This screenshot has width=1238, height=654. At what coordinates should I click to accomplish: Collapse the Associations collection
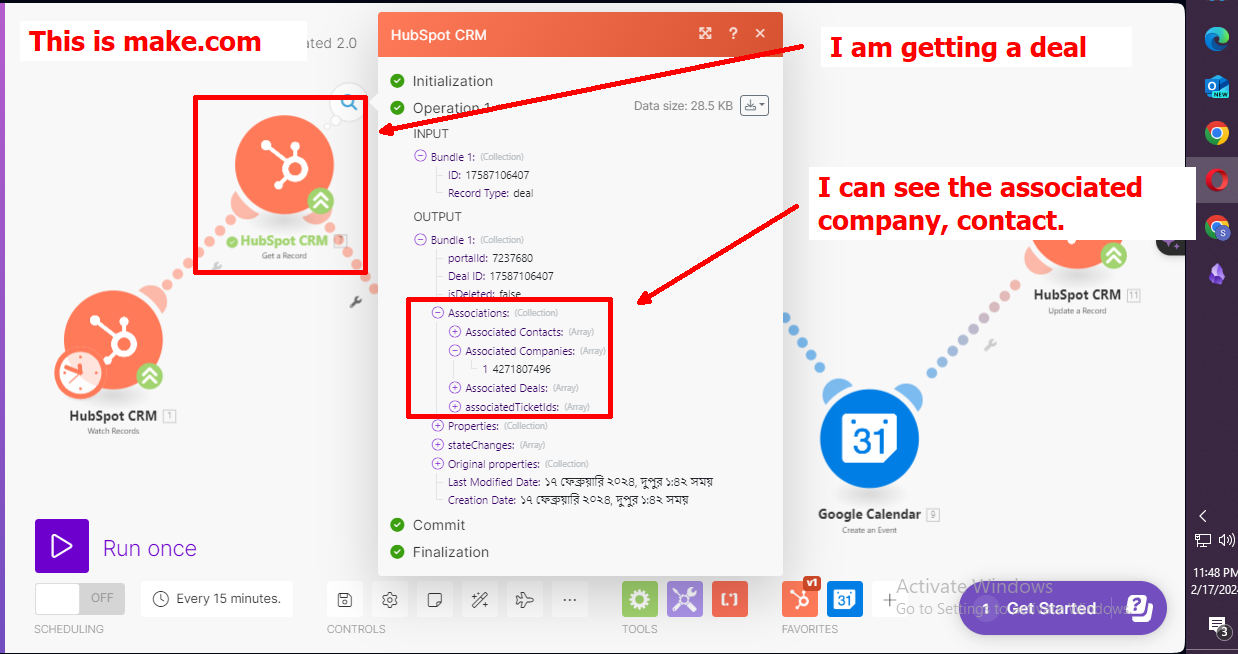coord(438,313)
